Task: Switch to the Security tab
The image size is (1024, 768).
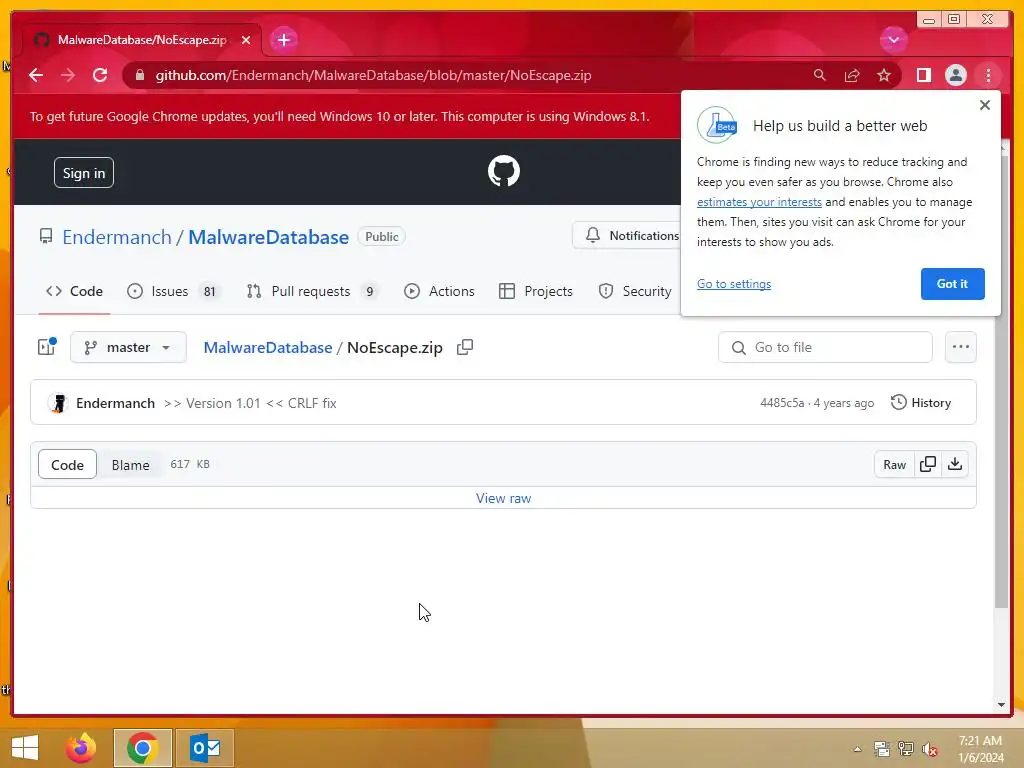Action: [x=635, y=291]
